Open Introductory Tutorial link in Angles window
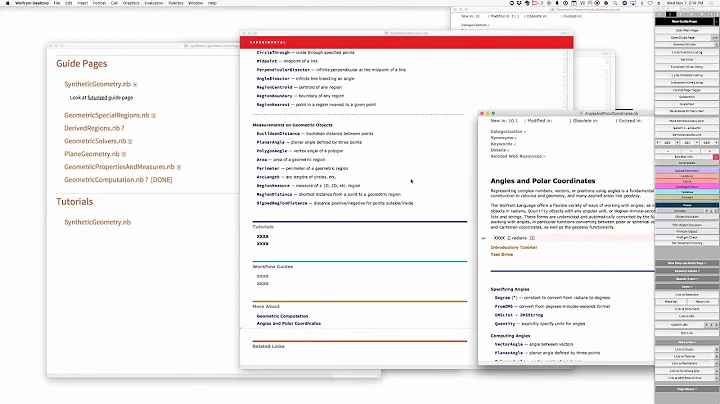This screenshot has height=404, width=720. (x=513, y=247)
